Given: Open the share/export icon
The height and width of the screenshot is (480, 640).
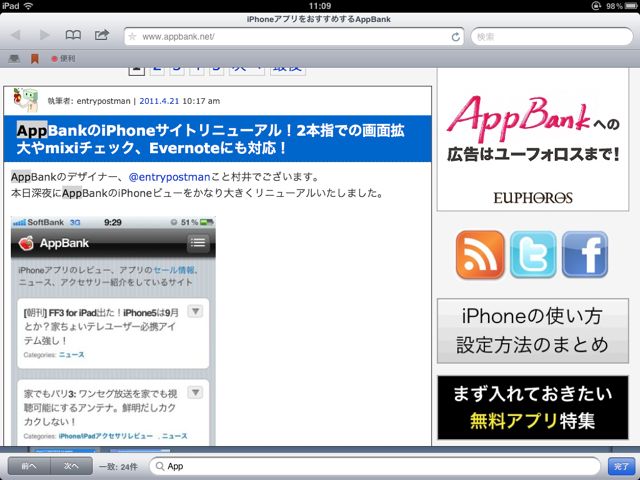Looking at the screenshot, I should tap(102, 35).
